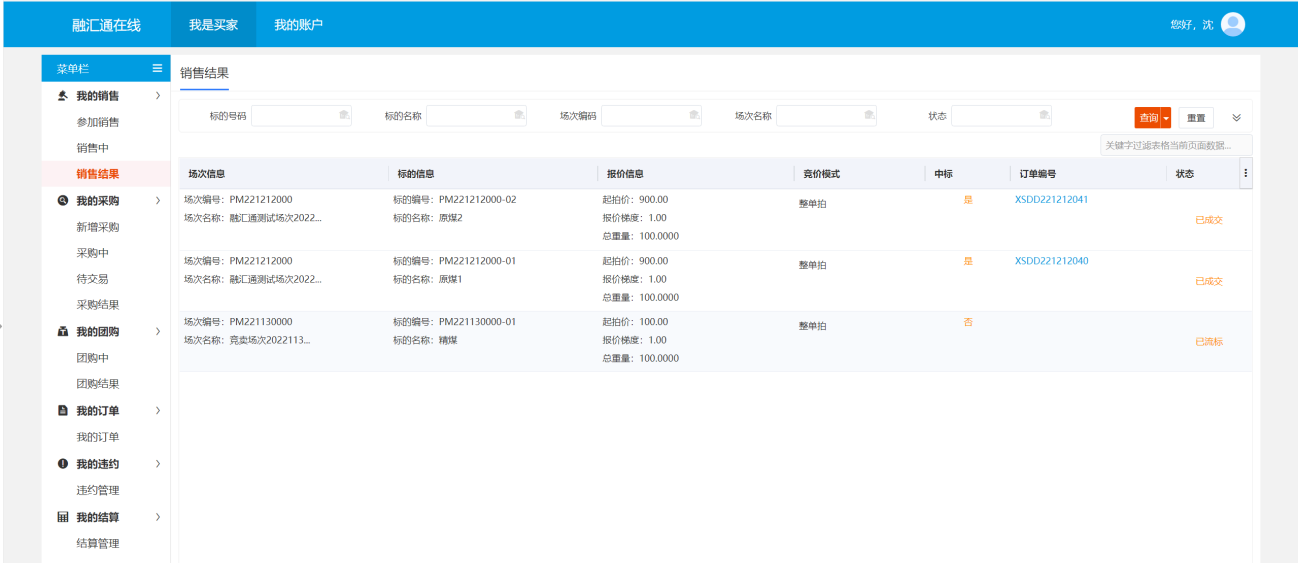Expand the advanced search double-chevron

[x=1236, y=117]
